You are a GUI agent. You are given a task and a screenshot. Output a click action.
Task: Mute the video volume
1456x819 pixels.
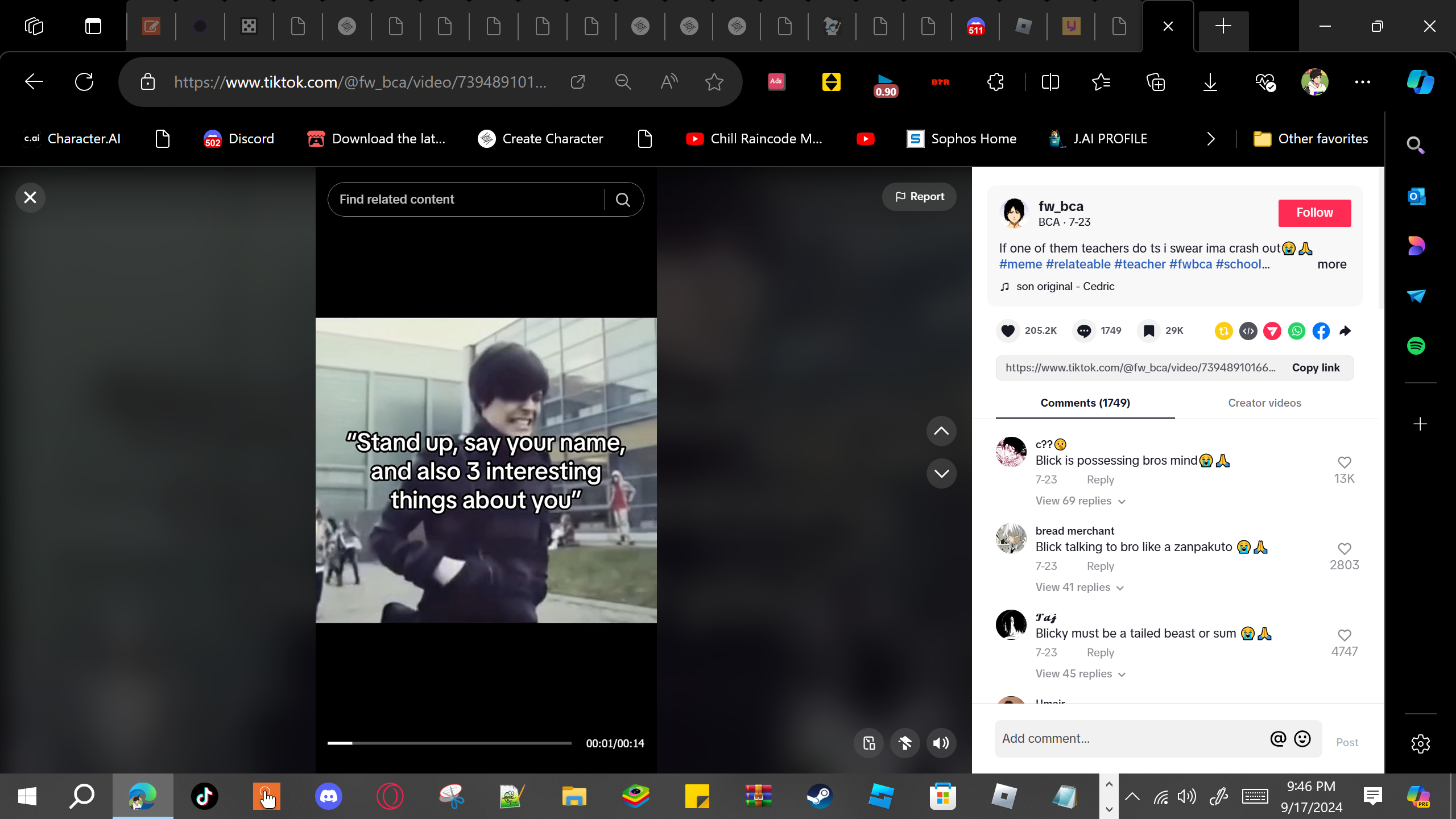941,743
